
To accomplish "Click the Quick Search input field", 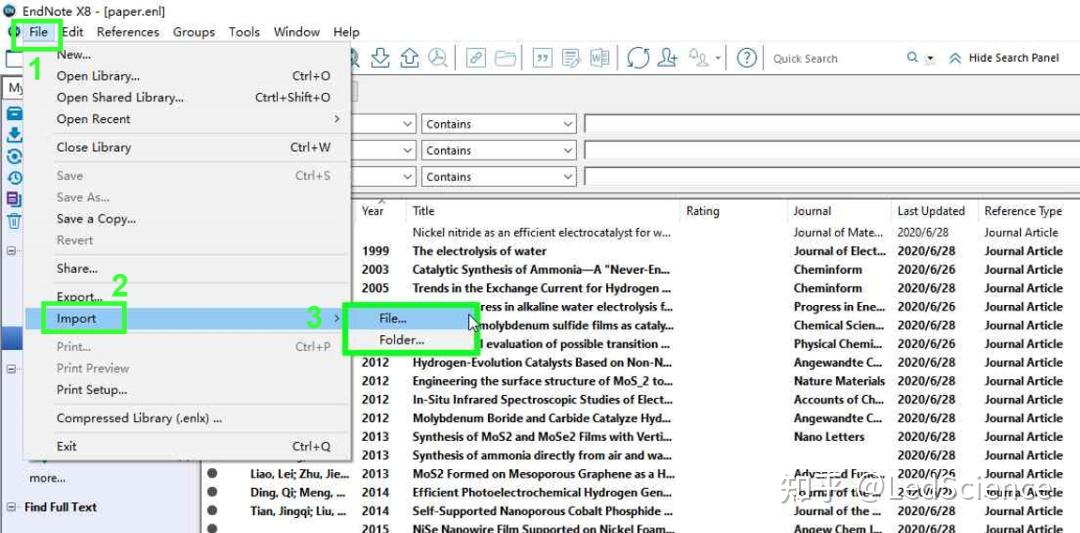I will pos(834,59).
